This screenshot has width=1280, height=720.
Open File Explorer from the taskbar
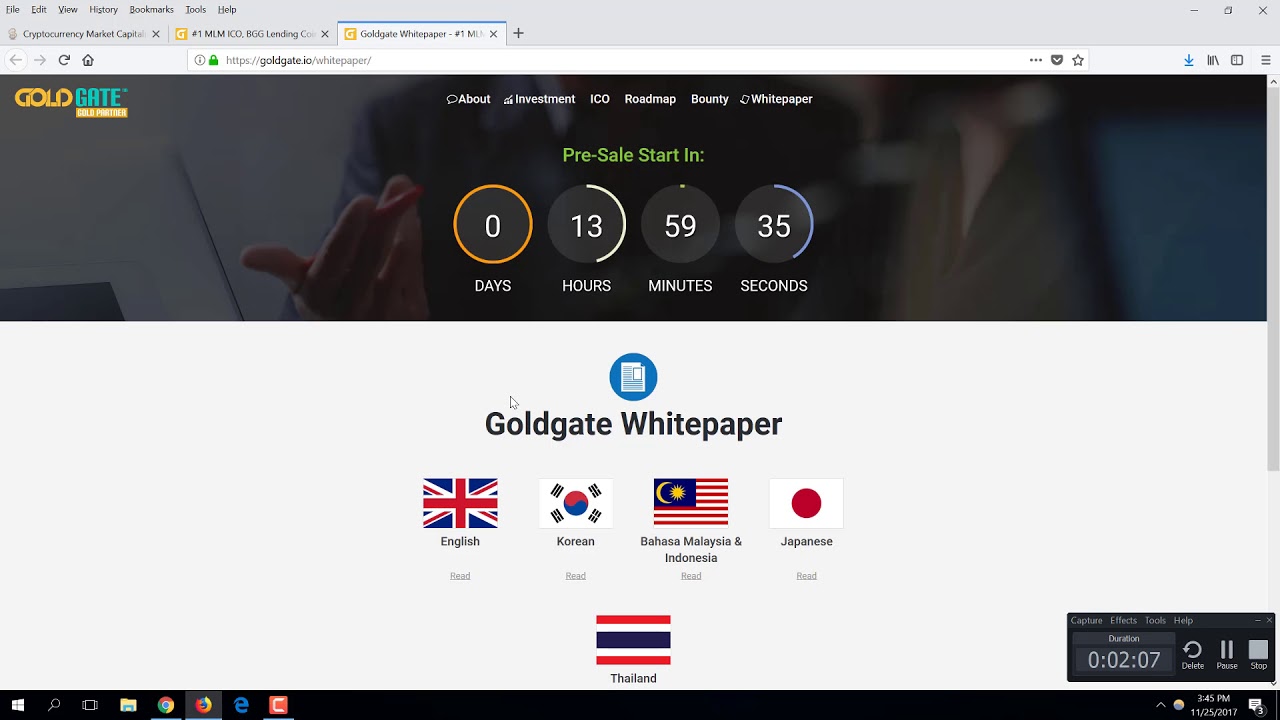(x=128, y=705)
